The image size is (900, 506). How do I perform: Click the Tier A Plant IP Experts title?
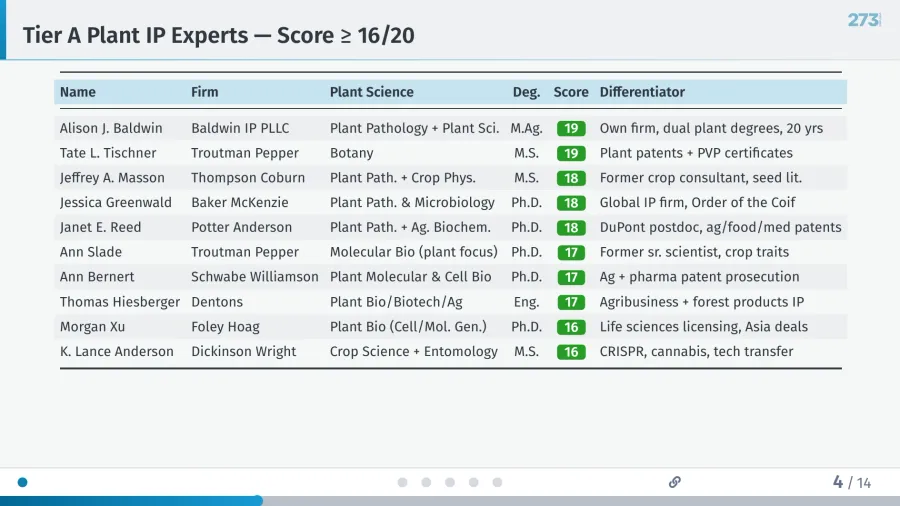(x=218, y=36)
